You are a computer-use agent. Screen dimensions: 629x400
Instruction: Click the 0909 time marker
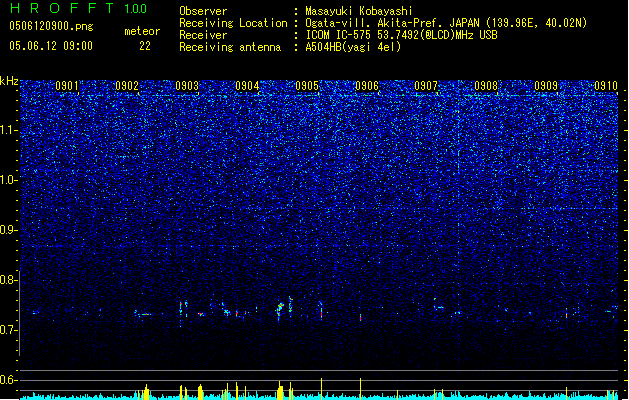(x=546, y=86)
